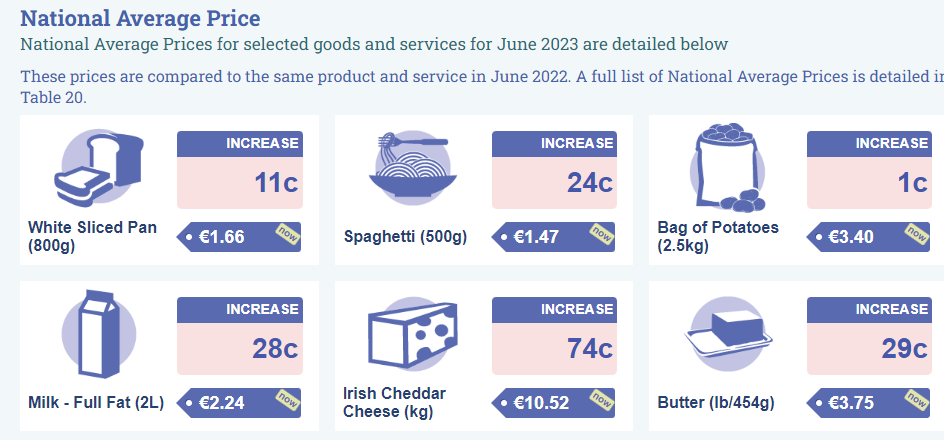
Task: Click the butter dish icon
Action: (x=728, y=333)
